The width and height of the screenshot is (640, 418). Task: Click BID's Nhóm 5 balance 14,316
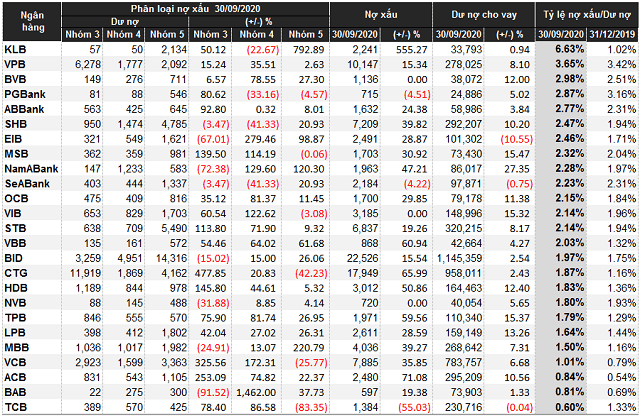[171, 258]
